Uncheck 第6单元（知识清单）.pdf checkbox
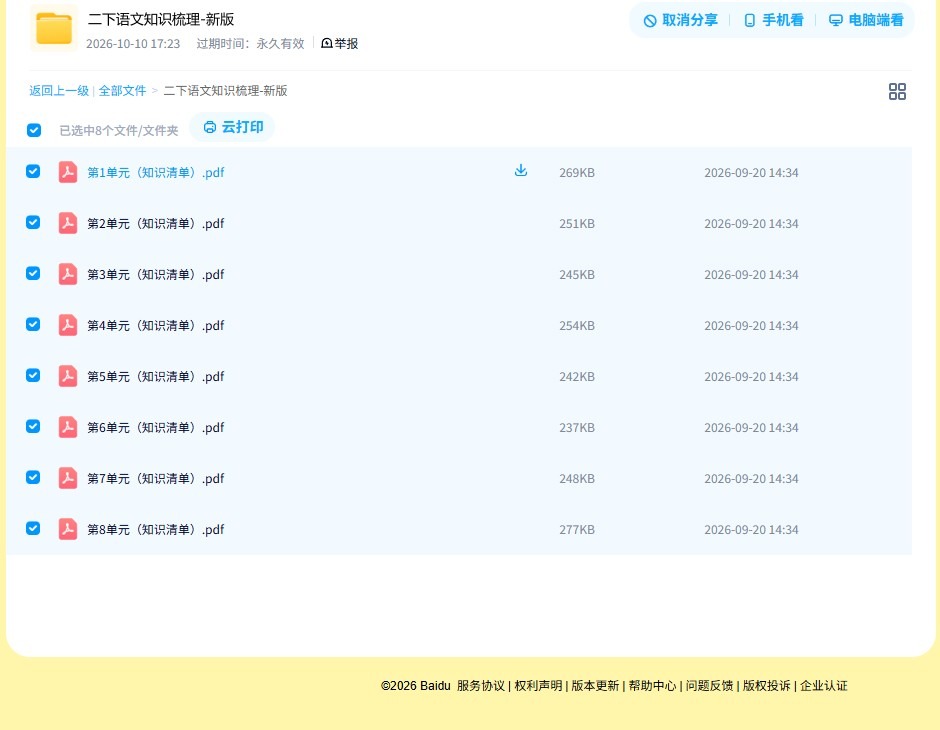 pyautogui.click(x=33, y=426)
